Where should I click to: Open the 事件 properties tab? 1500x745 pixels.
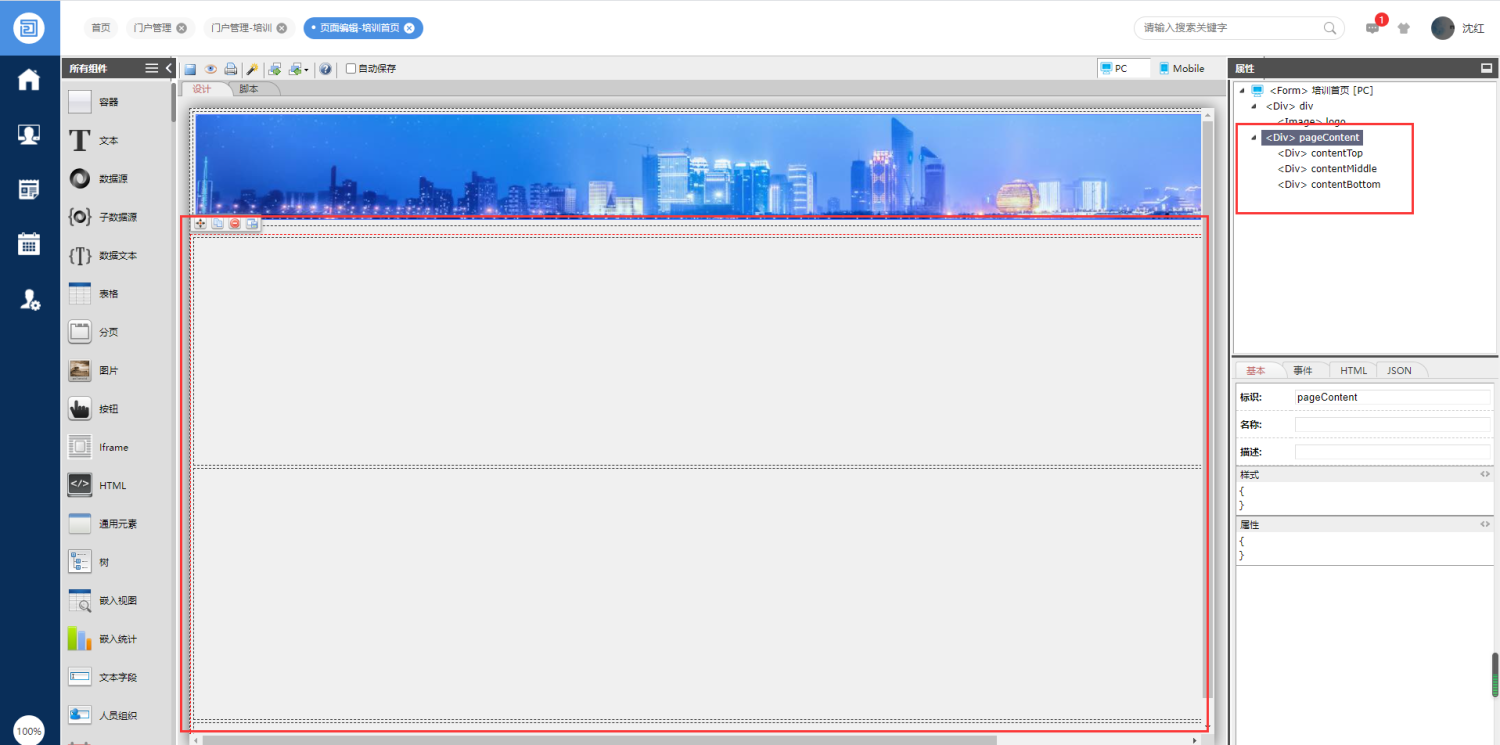coord(1303,370)
